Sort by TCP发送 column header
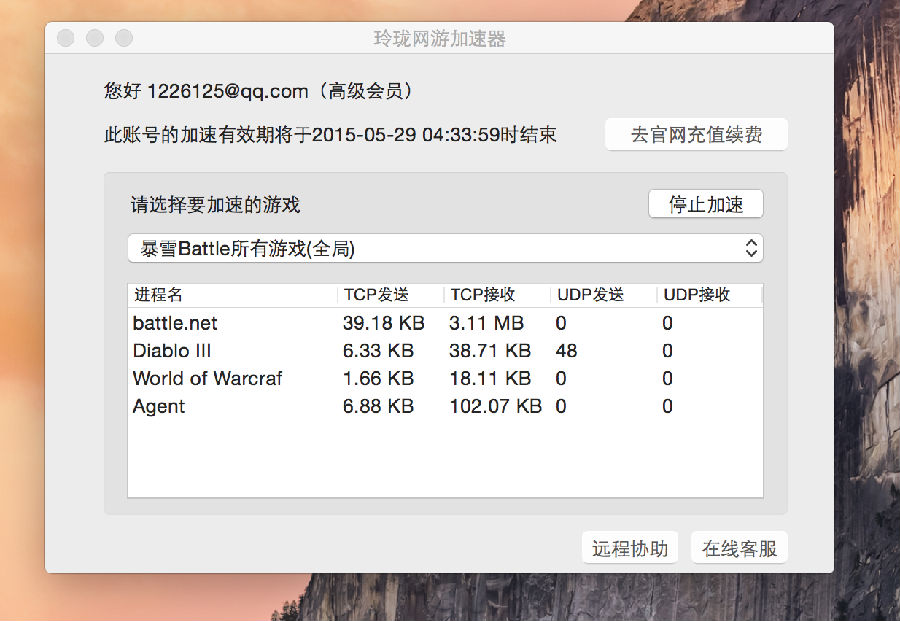900x621 pixels. [390, 295]
